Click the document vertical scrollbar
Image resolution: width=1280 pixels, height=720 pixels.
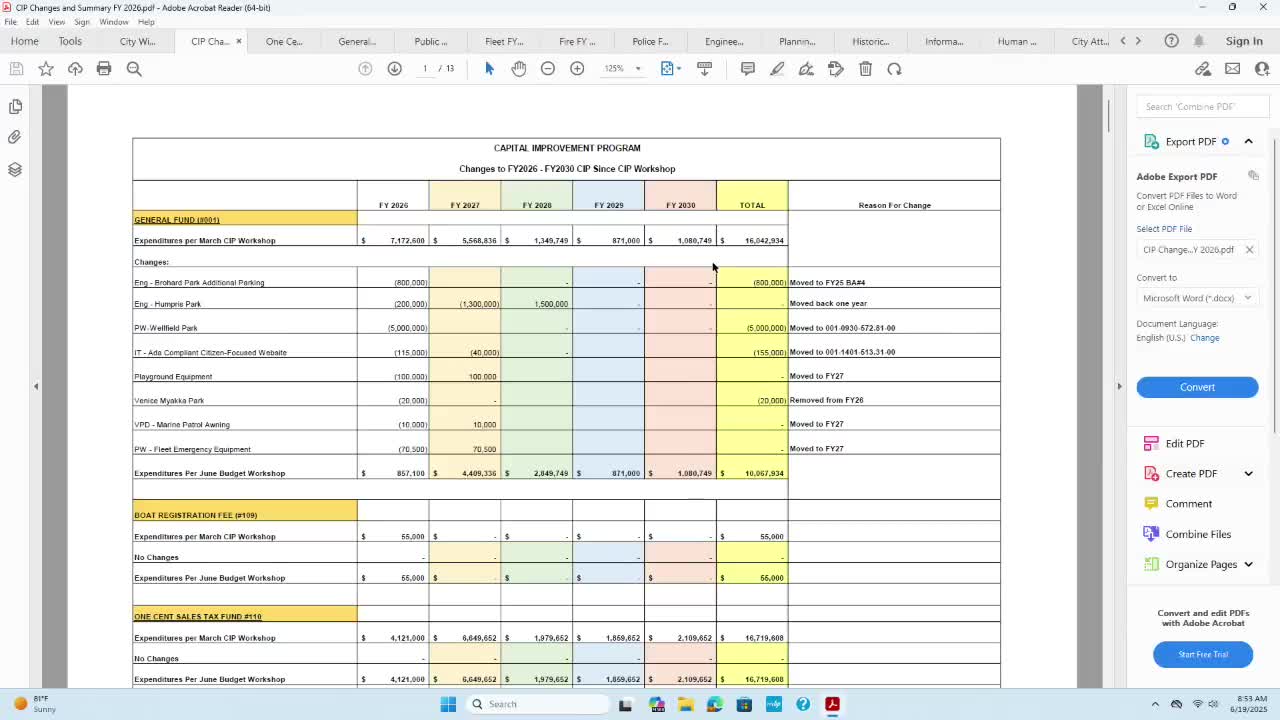1108,115
